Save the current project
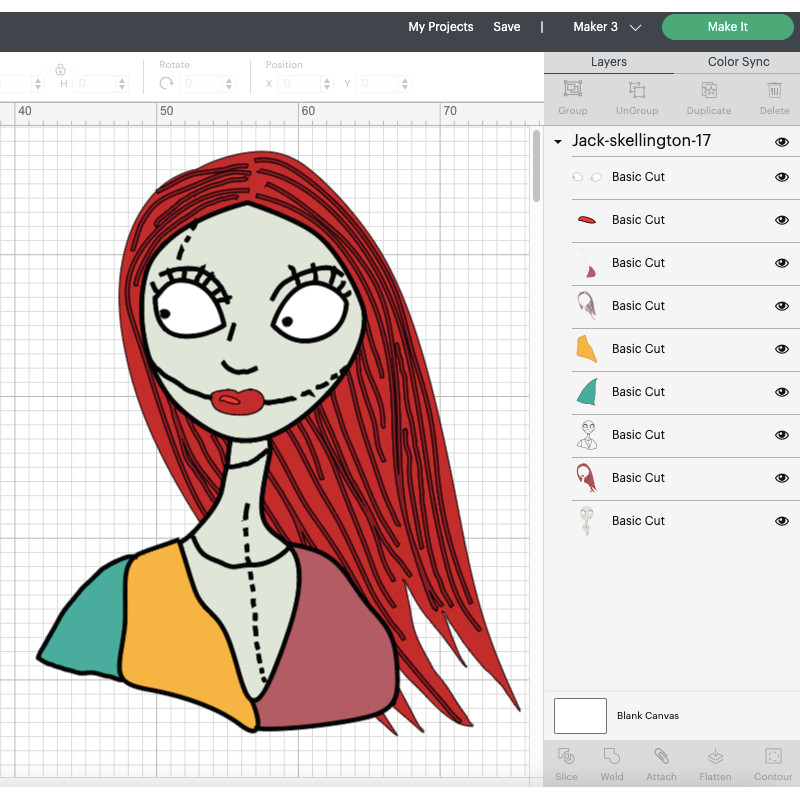This screenshot has height=800, width=800. tap(507, 27)
